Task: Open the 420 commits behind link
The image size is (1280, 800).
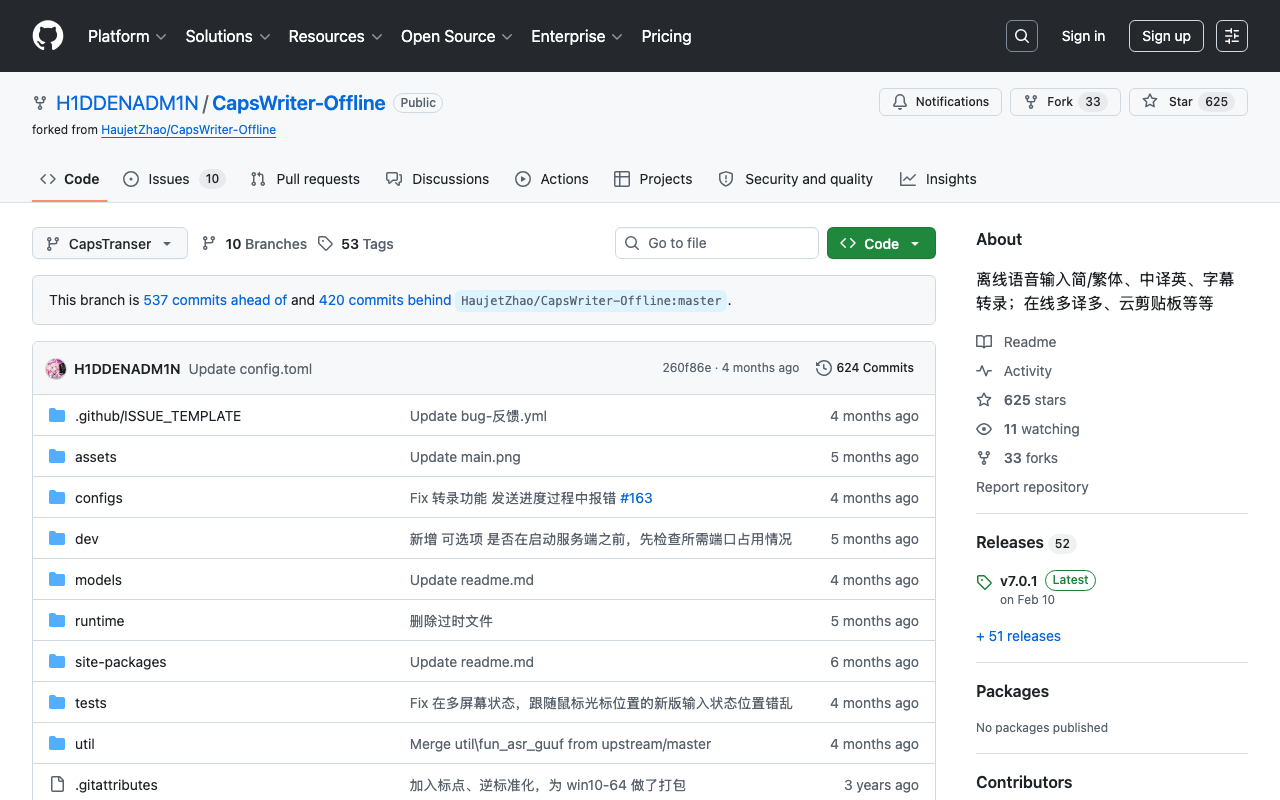Action: (385, 300)
